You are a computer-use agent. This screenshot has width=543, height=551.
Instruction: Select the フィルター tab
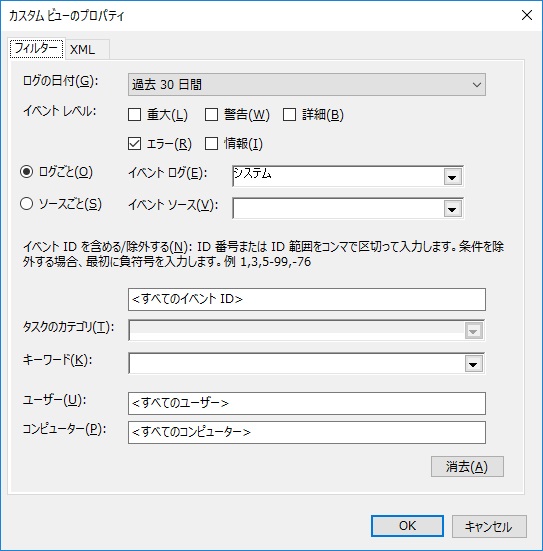37,48
